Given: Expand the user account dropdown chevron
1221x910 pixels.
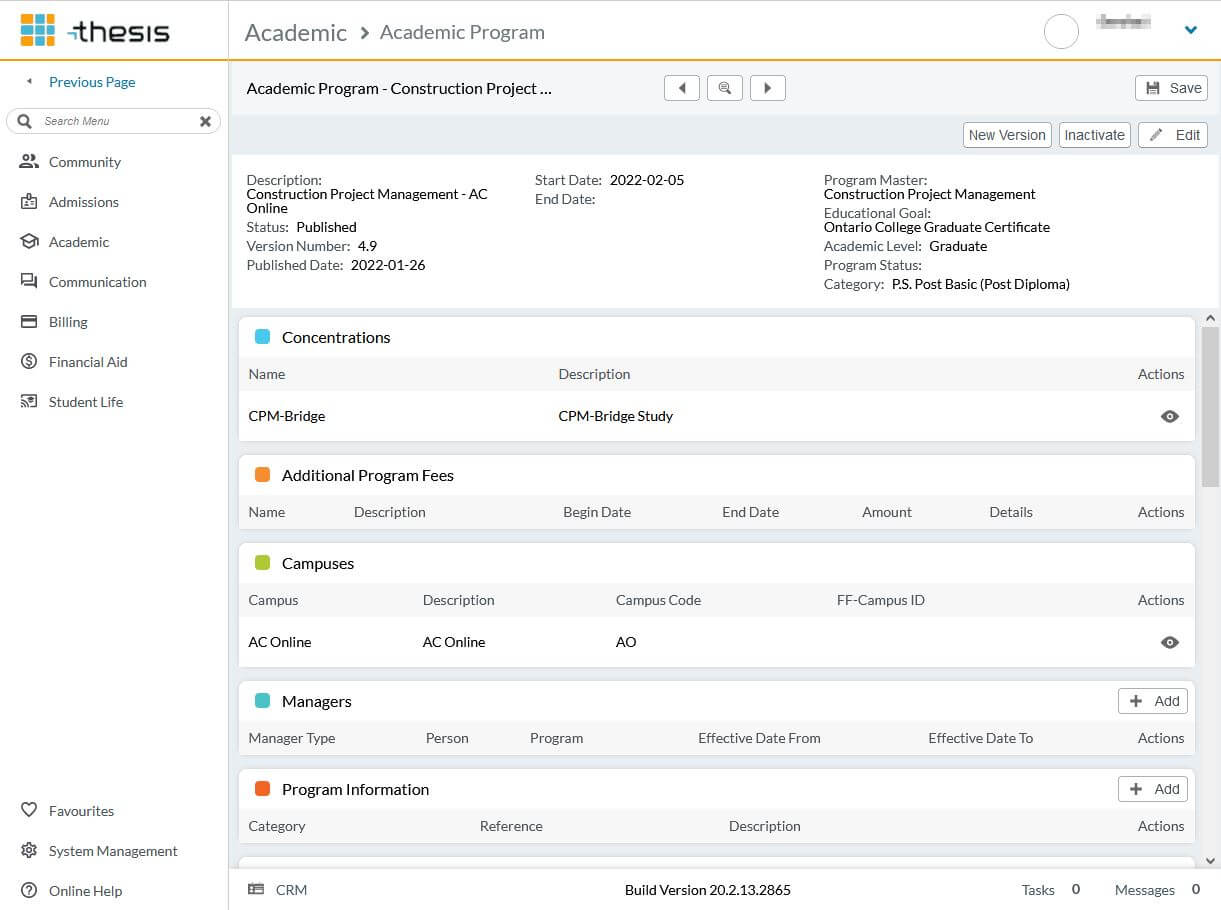Looking at the screenshot, I should 1190,30.
